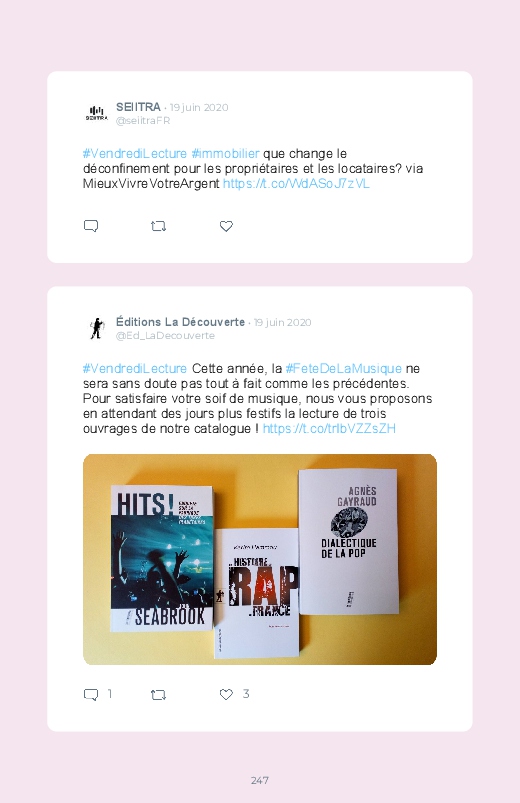Follow the t.co/trIbVZZsZH link
This screenshot has width=520, height=803.
pos(329,429)
